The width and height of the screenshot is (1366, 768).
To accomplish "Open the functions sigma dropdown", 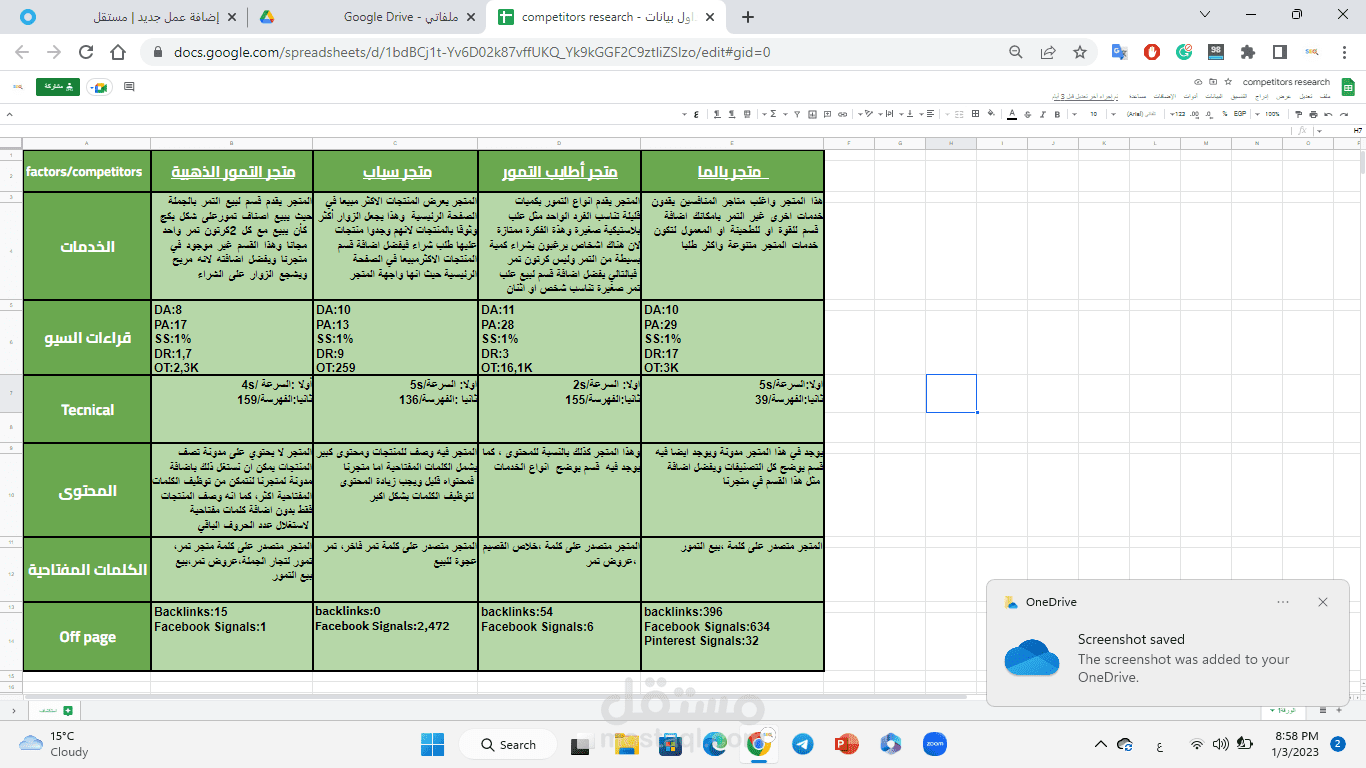I will click(x=770, y=113).
